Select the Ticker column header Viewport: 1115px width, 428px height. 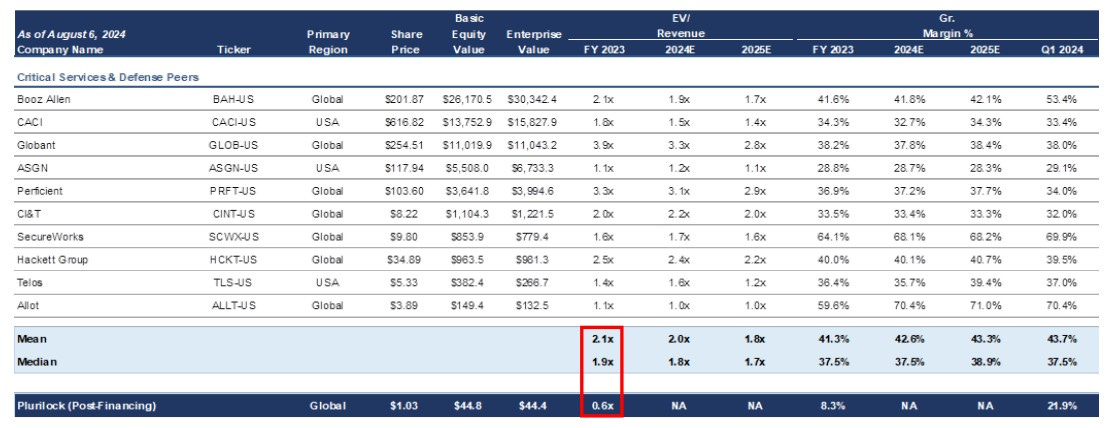click(x=233, y=50)
